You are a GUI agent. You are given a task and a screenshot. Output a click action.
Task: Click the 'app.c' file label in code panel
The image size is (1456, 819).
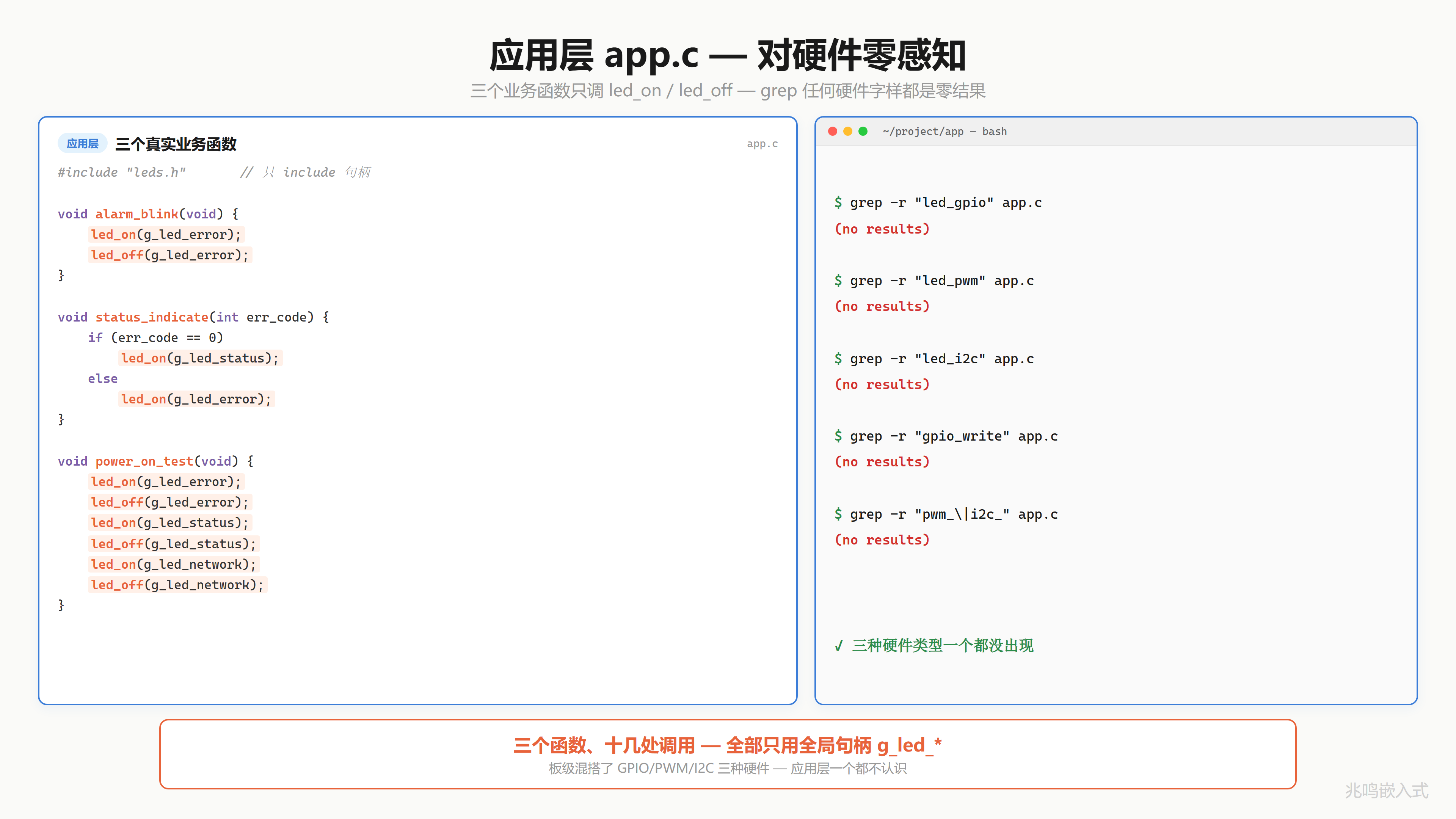tap(762, 144)
